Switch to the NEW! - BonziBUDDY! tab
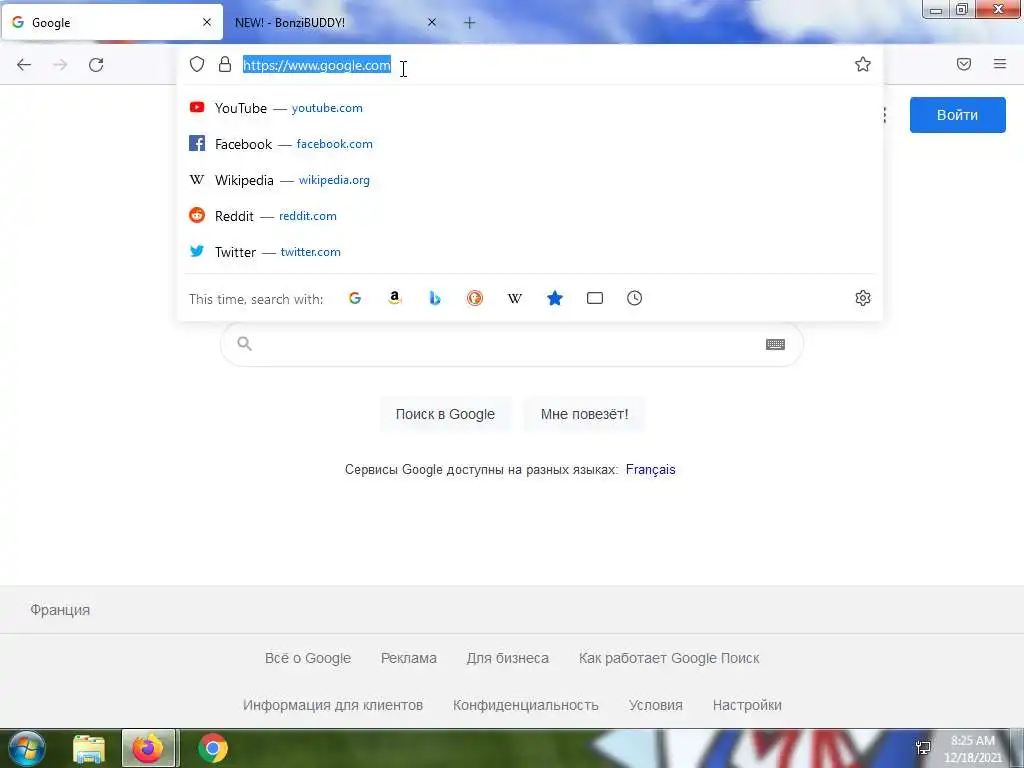 [x=336, y=23]
